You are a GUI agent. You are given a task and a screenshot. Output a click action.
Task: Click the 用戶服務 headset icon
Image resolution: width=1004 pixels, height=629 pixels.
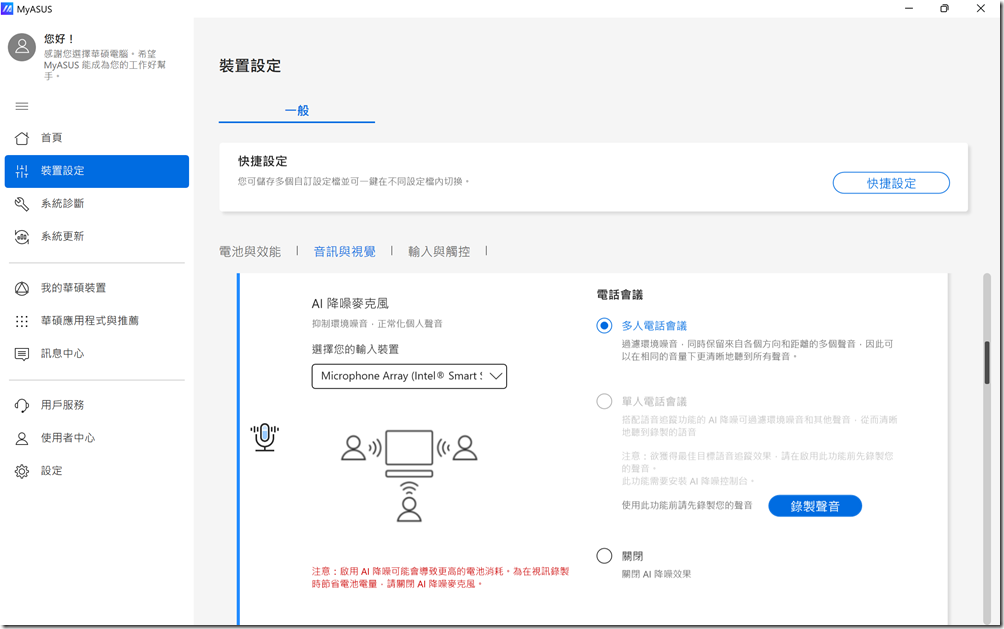22,405
